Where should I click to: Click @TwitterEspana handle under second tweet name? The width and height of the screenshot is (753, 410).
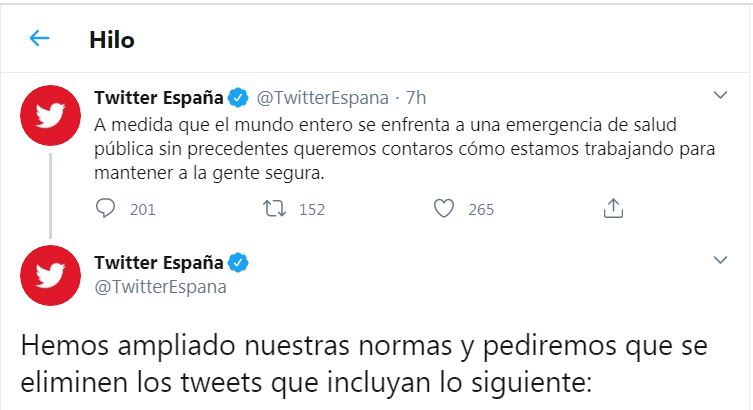click(x=160, y=287)
